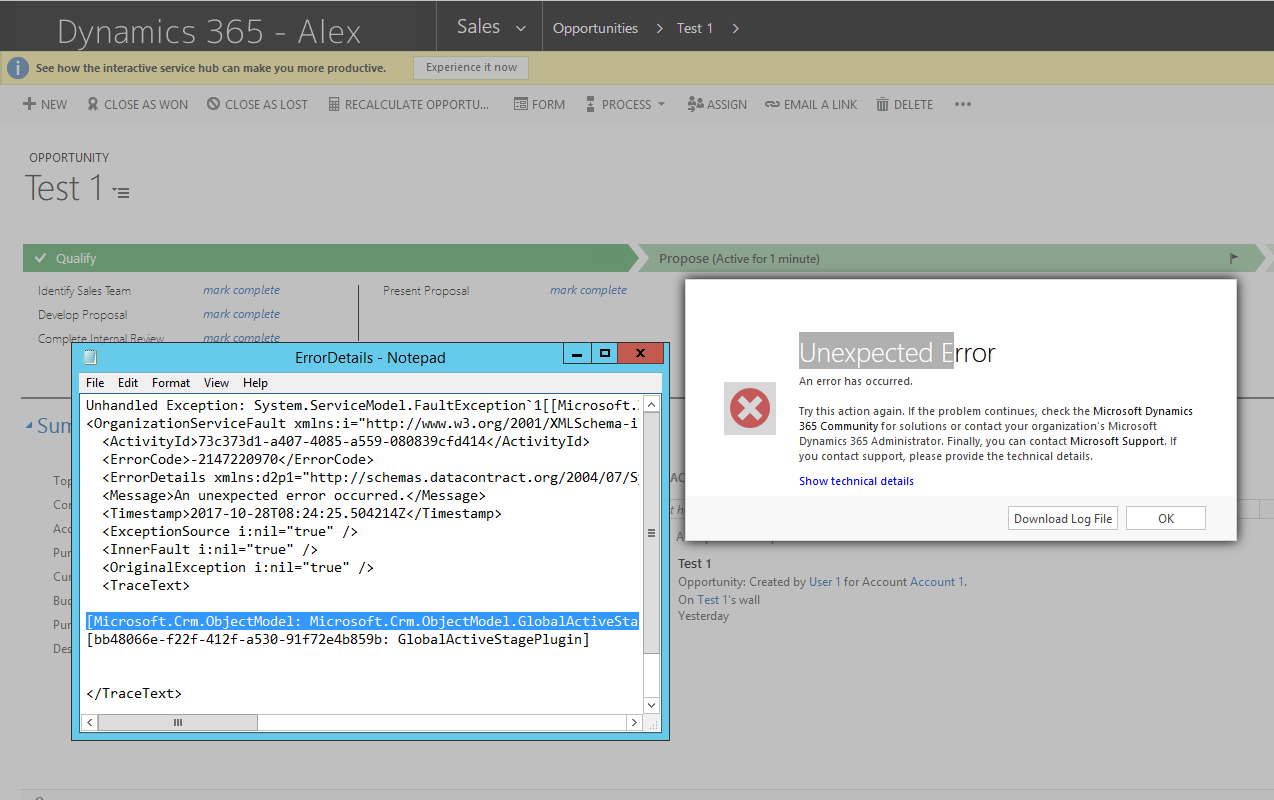Mark Develop Proposal complete
The image size is (1274, 800).
(241, 313)
